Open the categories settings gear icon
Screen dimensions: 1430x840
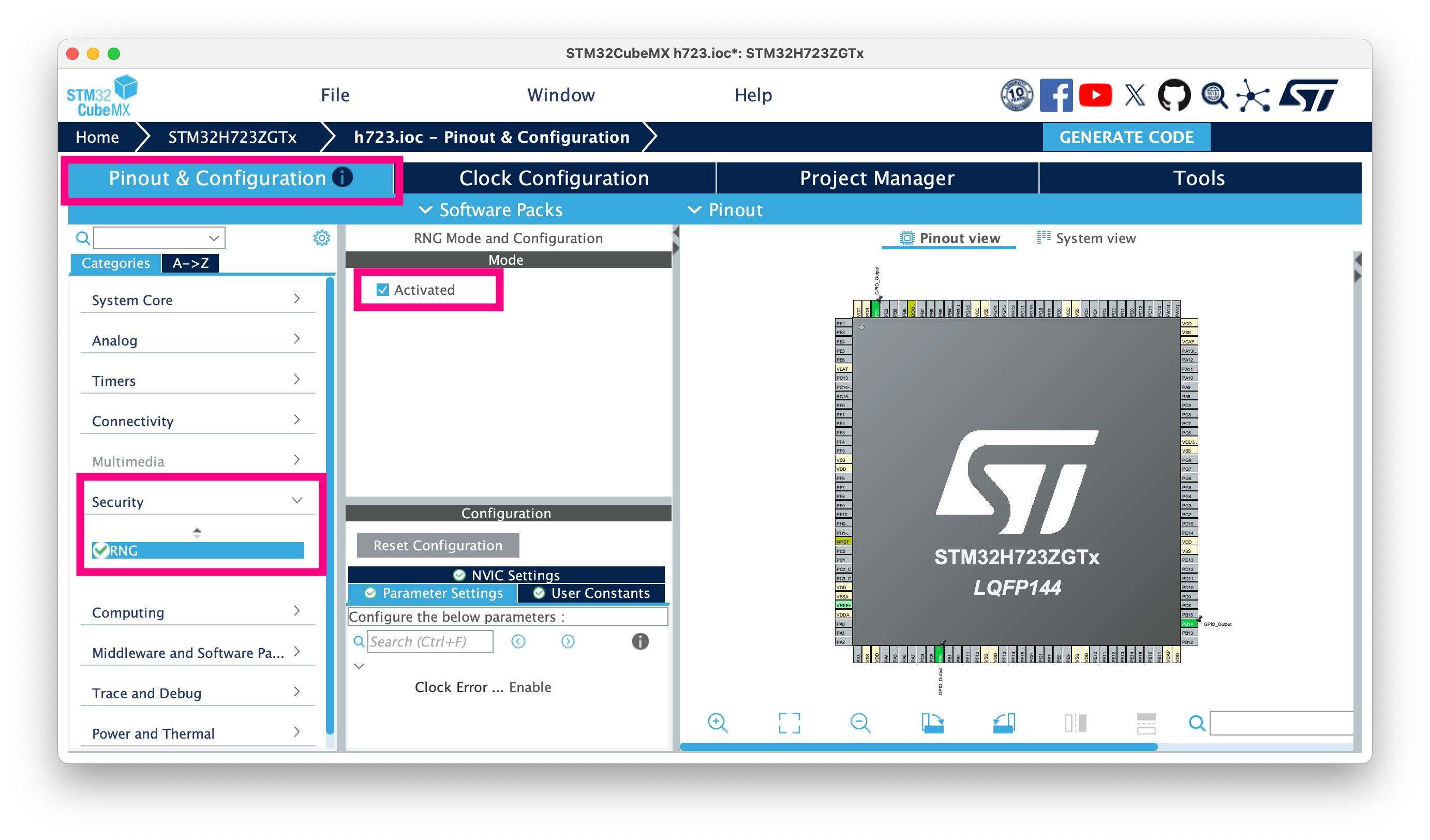(322, 238)
